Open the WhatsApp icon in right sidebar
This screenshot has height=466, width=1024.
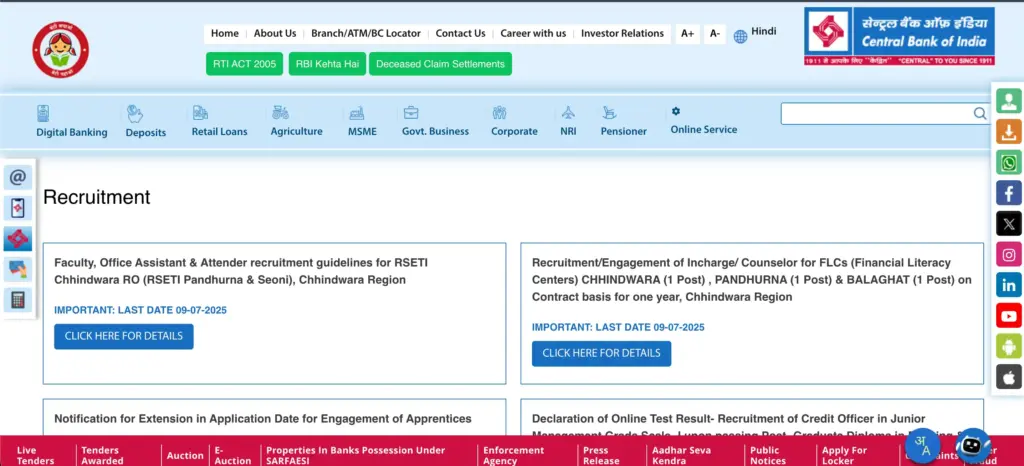tap(1009, 162)
